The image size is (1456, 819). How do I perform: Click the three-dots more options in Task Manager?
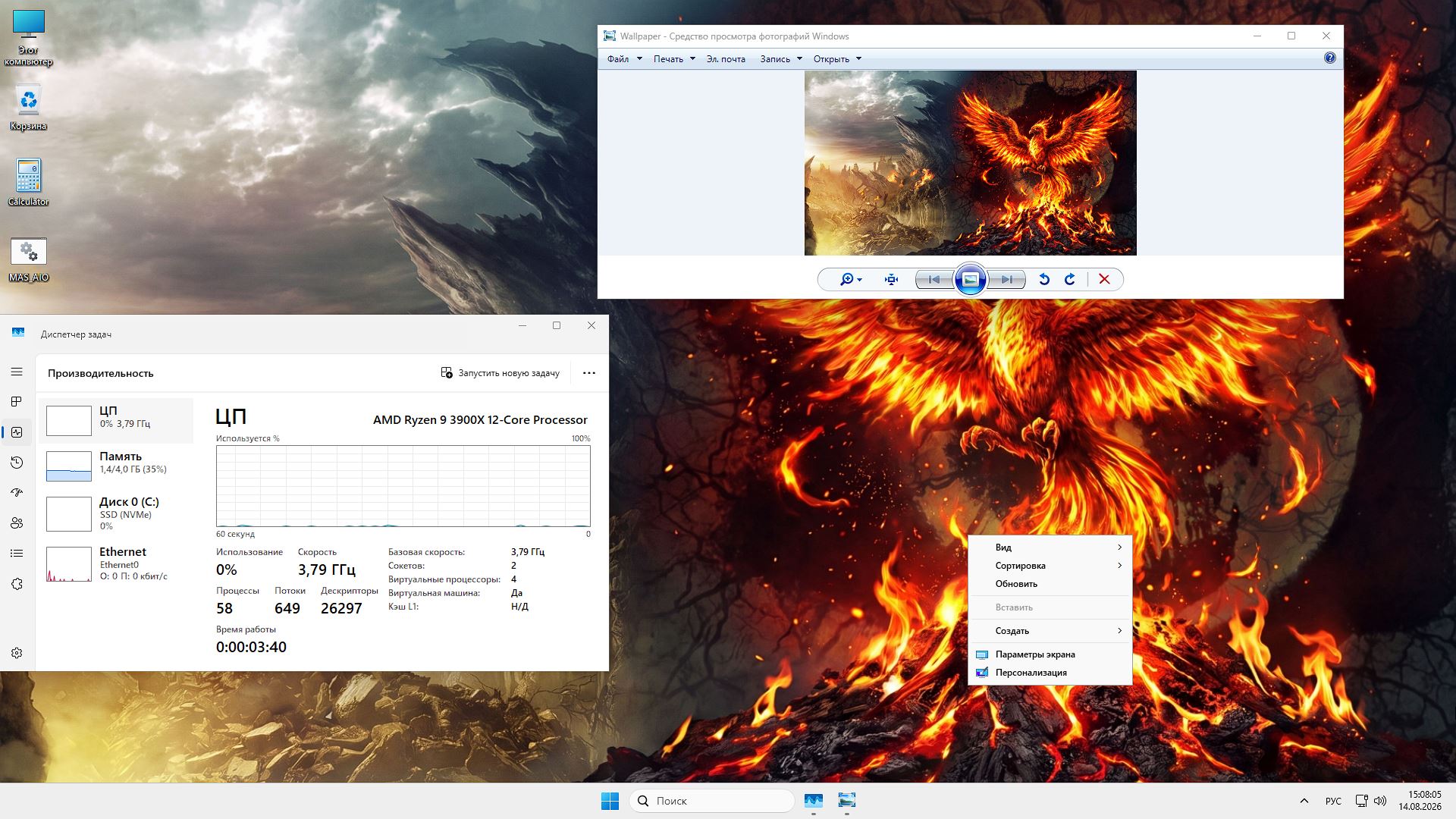(589, 373)
